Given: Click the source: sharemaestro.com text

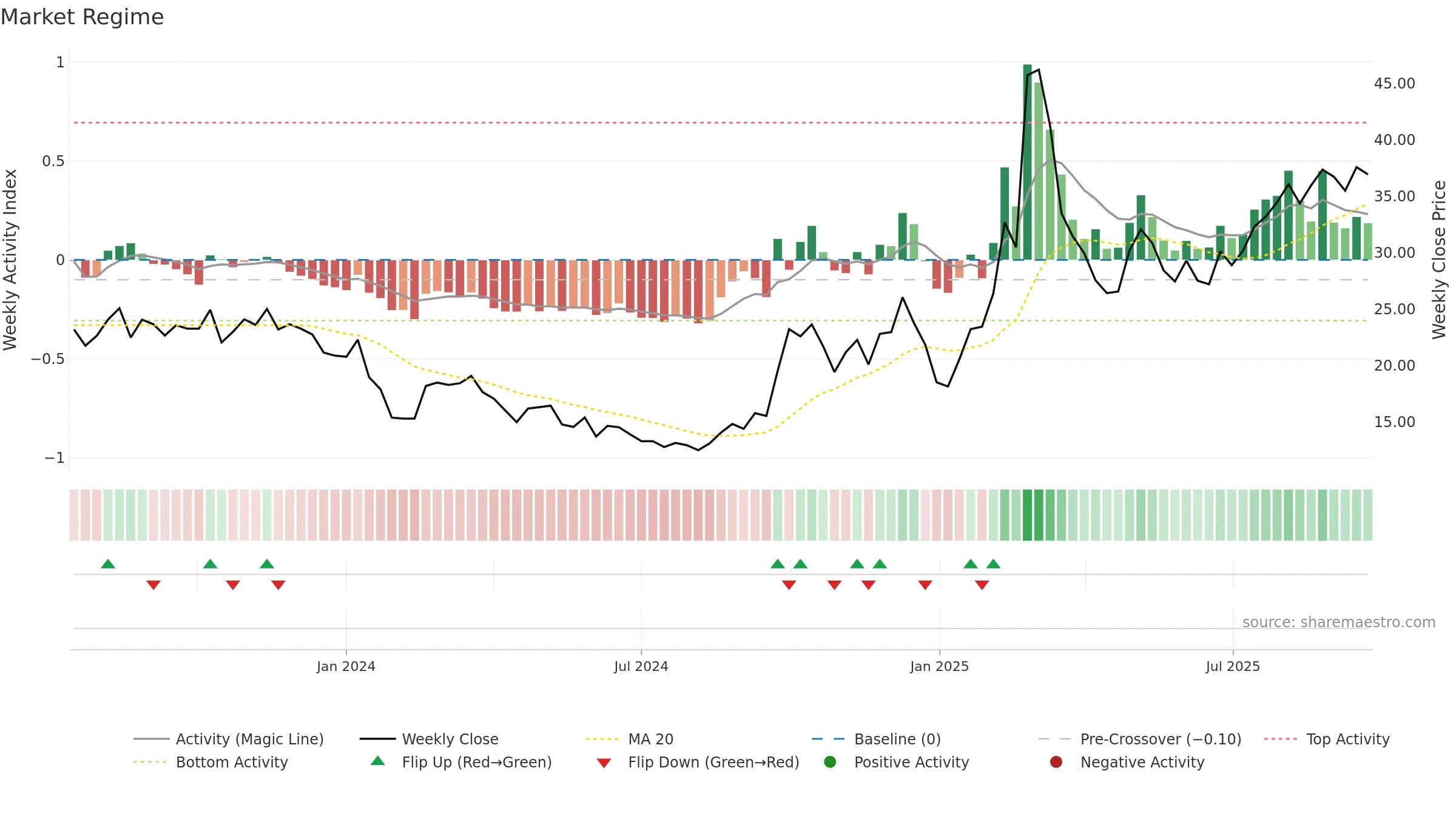Looking at the screenshot, I should 1339,622.
